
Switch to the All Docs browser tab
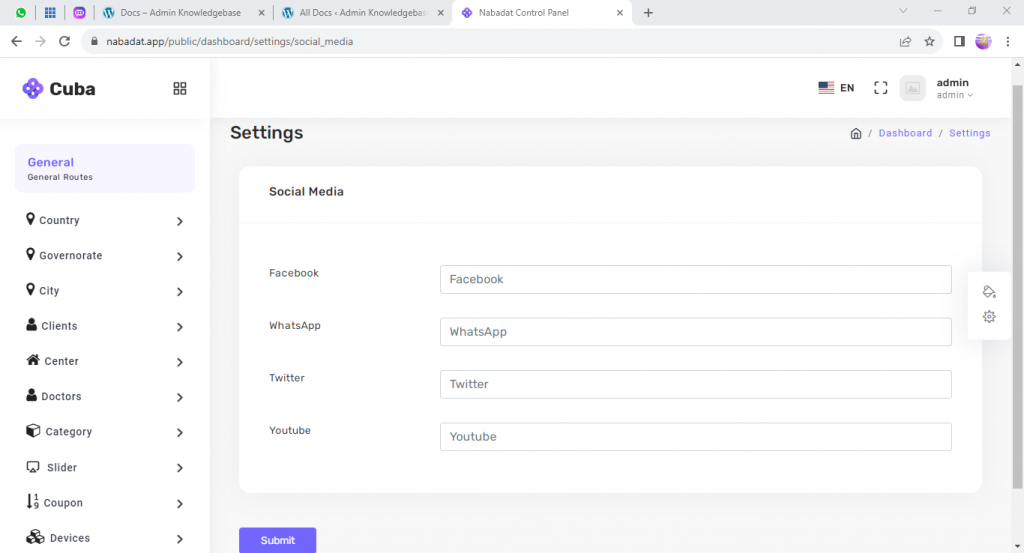point(362,13)
